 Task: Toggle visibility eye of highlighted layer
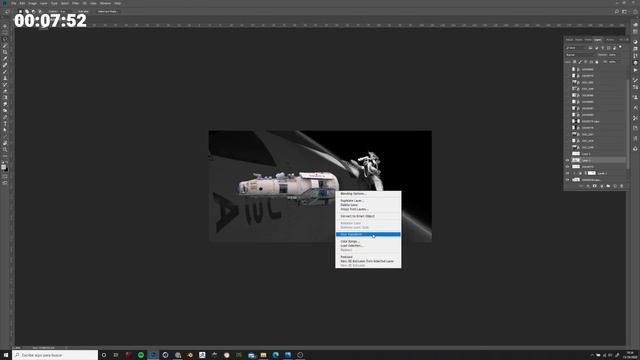(x=567, y=160)
